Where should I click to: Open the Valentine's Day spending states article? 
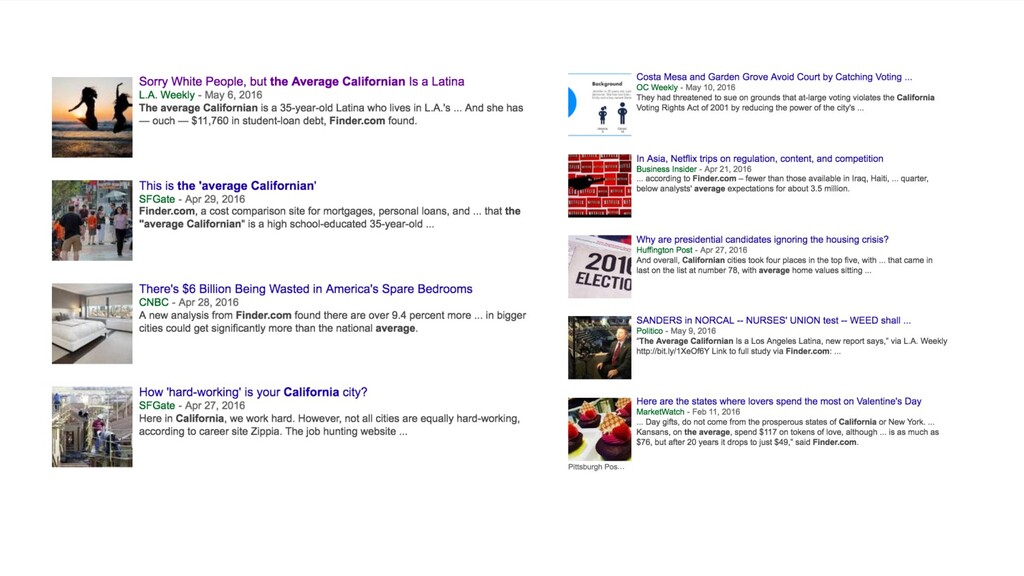click(778, 402)
